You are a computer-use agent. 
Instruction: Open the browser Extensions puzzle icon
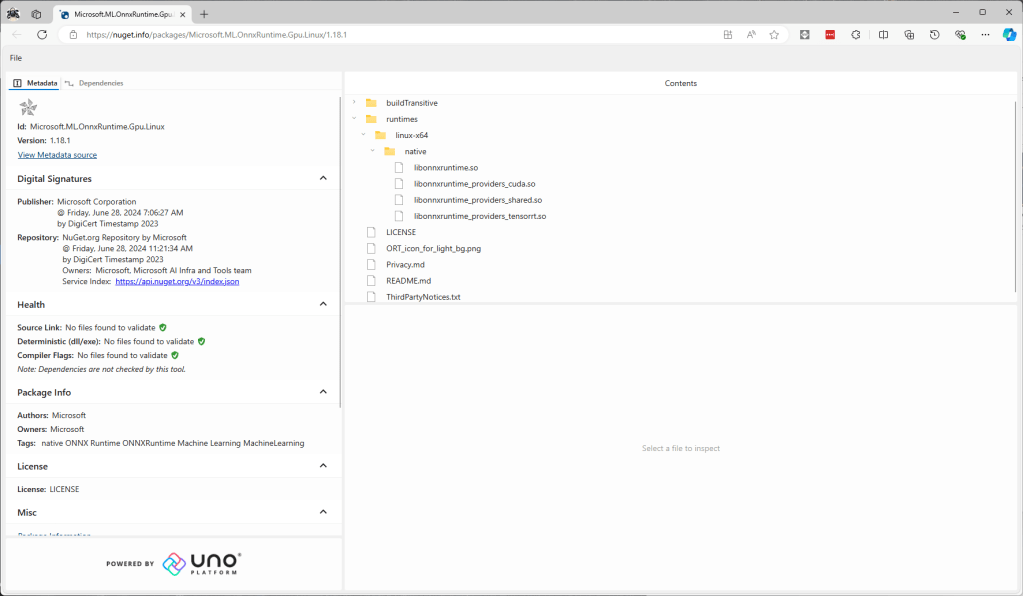coord(856,34)
